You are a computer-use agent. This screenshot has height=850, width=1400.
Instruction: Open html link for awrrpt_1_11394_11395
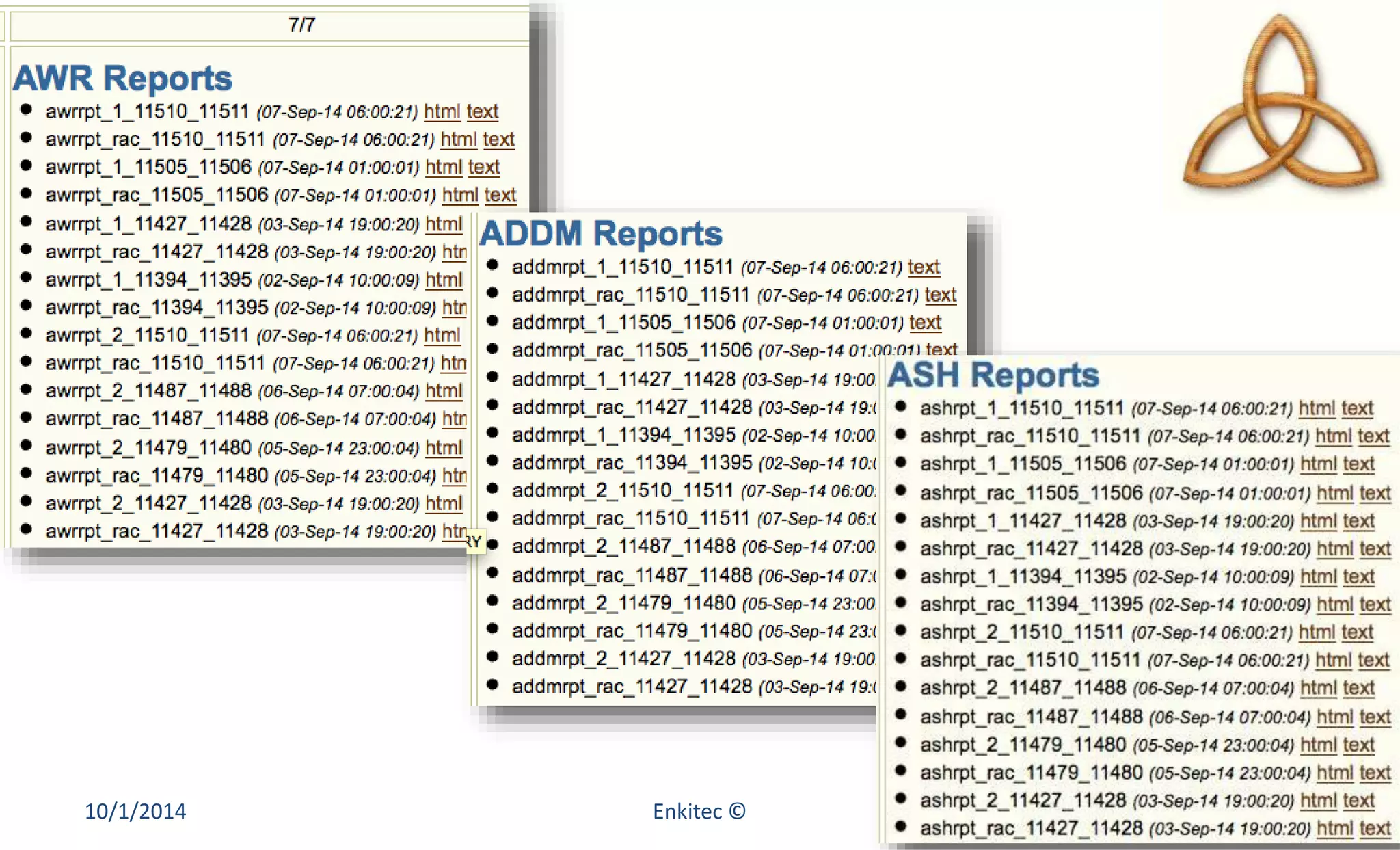pos(444,280)
